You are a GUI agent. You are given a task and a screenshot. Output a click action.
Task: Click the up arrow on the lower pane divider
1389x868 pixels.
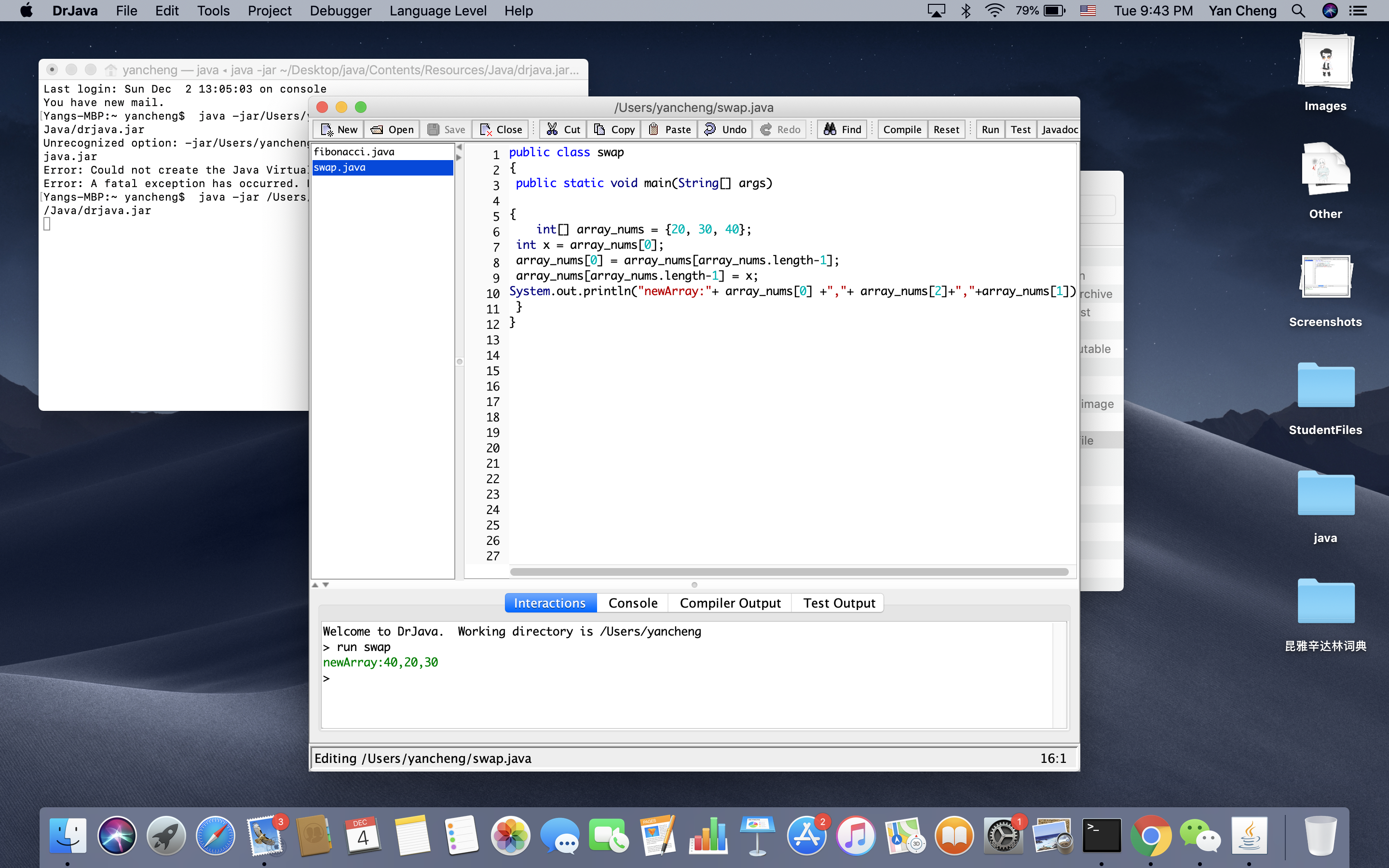coord(315,584)
